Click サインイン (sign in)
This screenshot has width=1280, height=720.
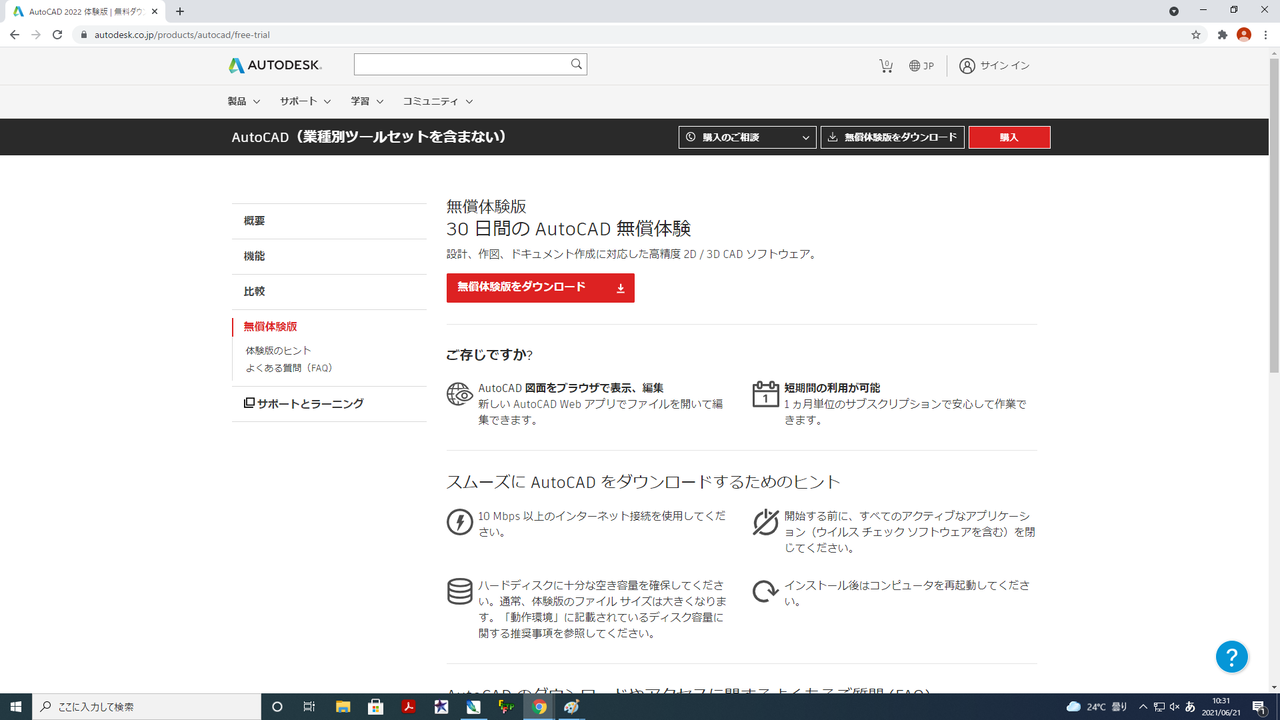994,66
